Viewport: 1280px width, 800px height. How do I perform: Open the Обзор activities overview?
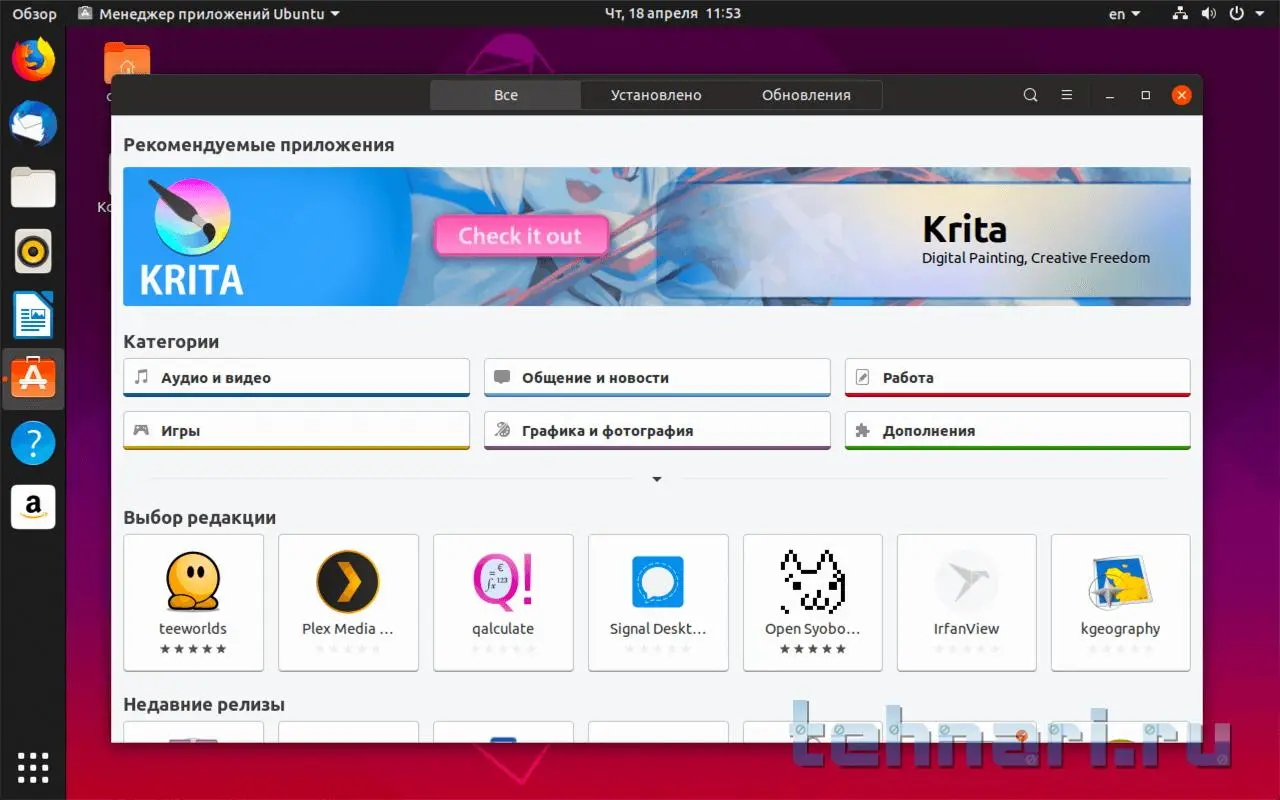(x=35, y=14)
